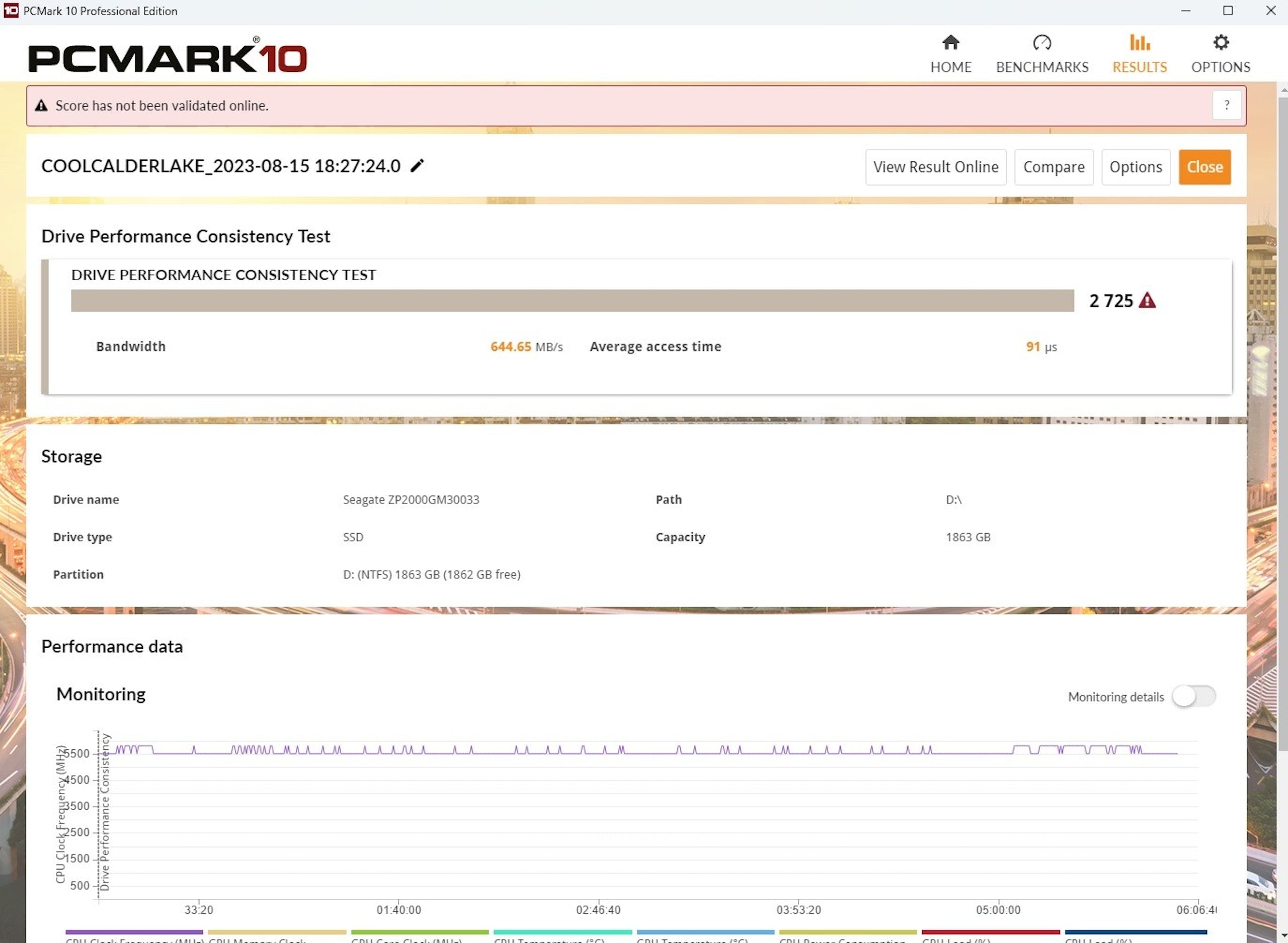Click the score value 2 725

click(x=1110, y=301)
